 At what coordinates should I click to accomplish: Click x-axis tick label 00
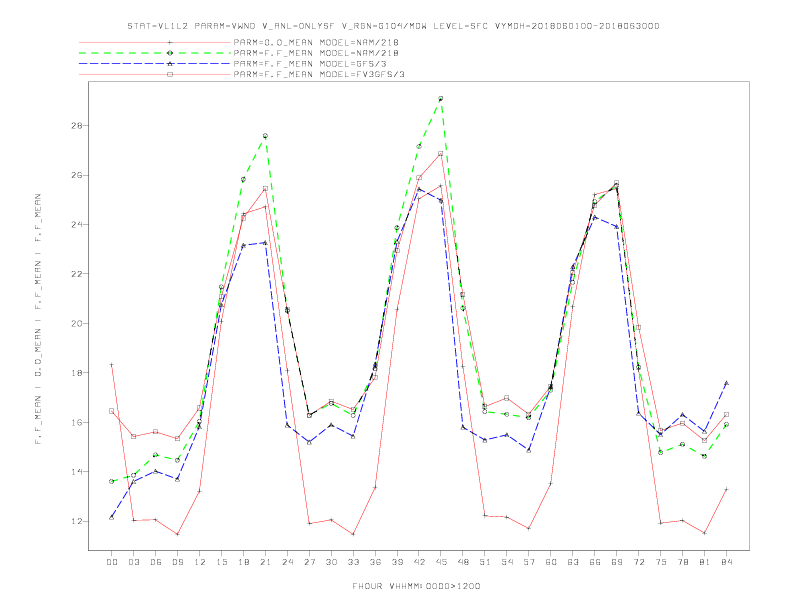click(112, 562)
